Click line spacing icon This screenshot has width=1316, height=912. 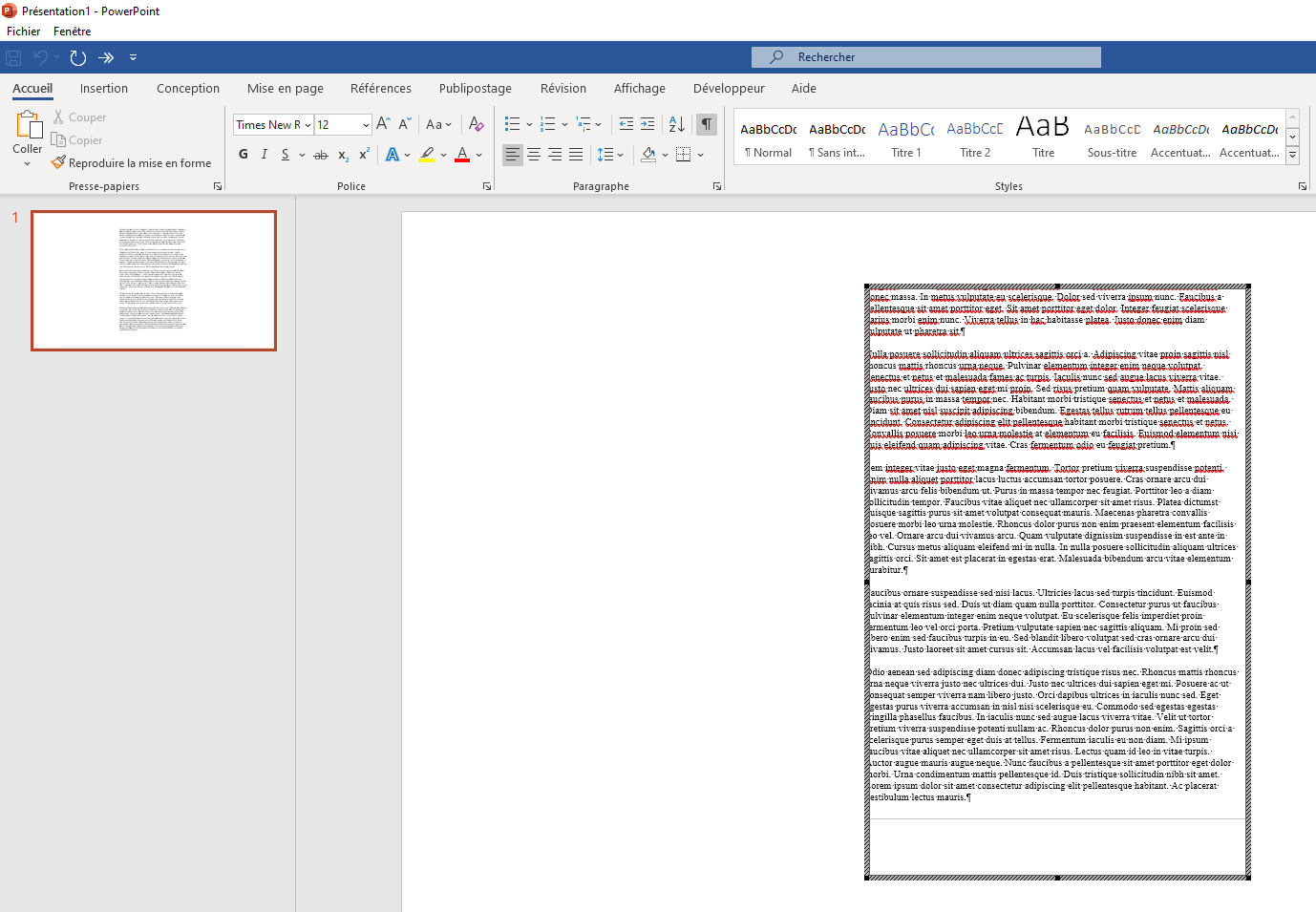click(x=605, y=154)
